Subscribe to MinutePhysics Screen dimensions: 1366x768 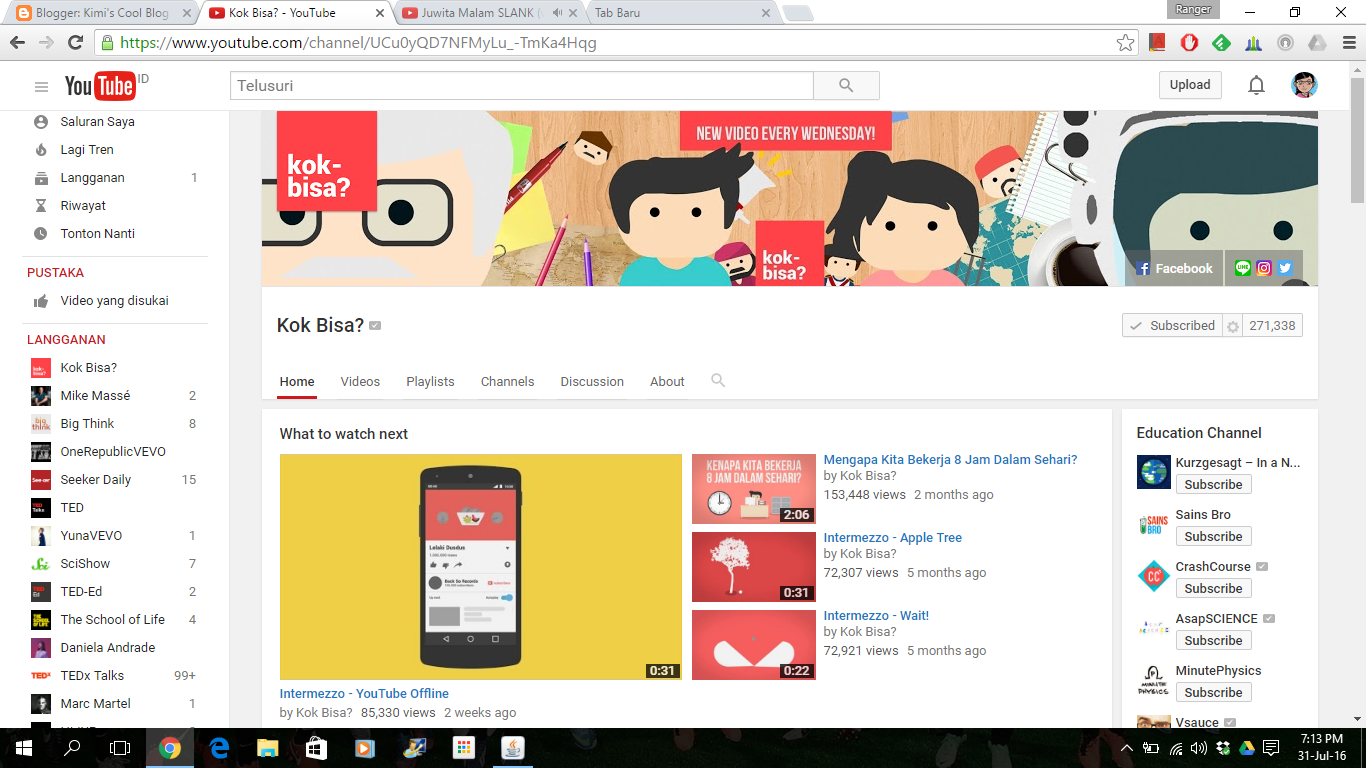(1213, 693)
